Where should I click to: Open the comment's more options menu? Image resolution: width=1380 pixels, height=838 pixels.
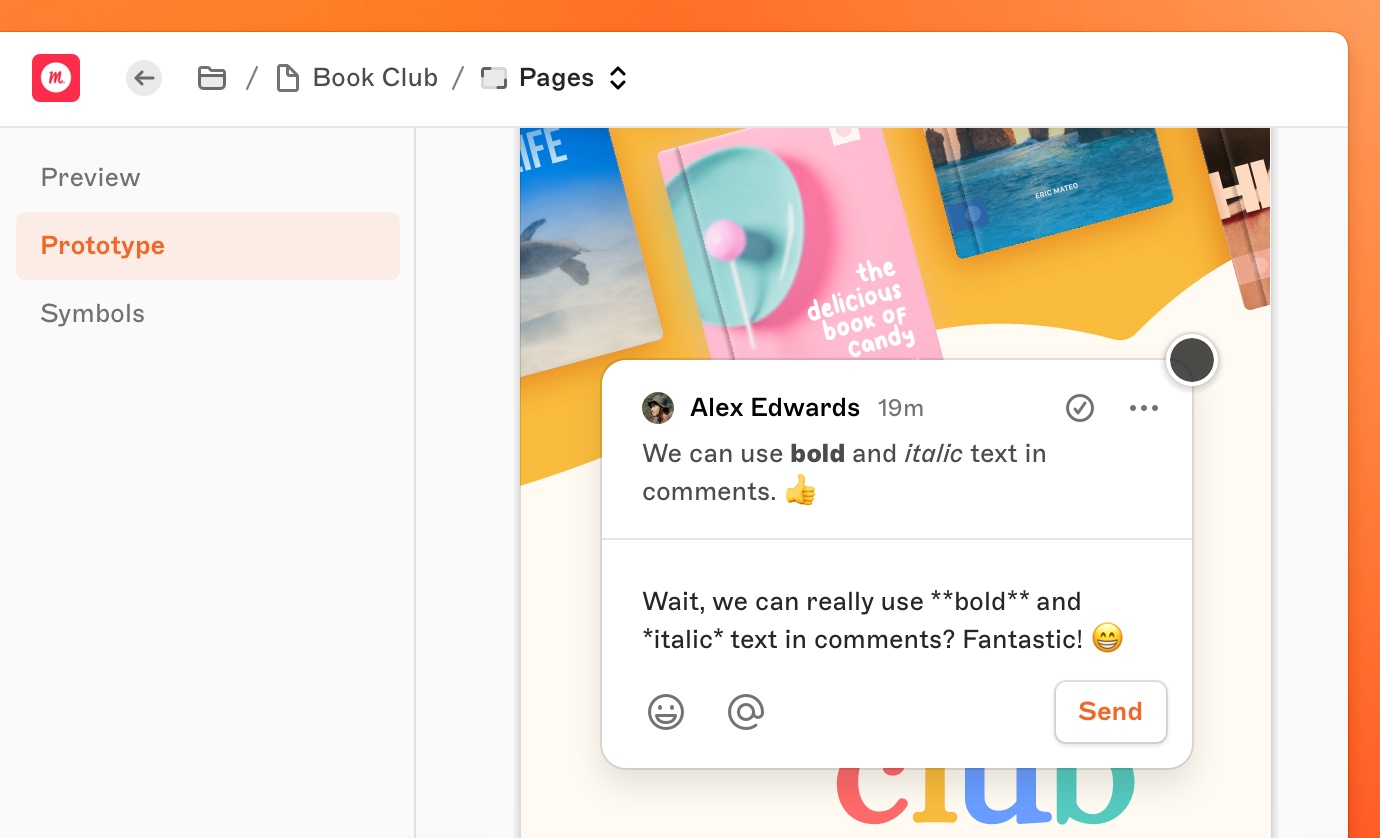1143,408
